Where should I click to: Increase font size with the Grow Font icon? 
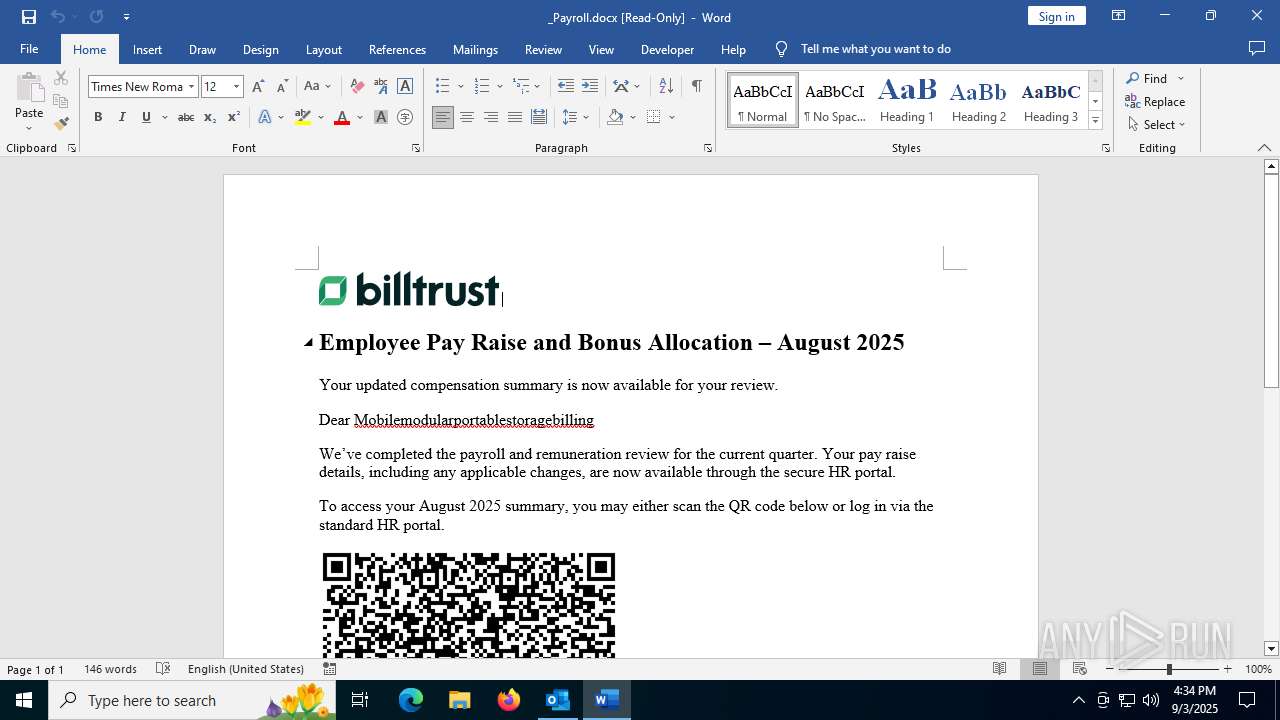[x=258, y=87]
